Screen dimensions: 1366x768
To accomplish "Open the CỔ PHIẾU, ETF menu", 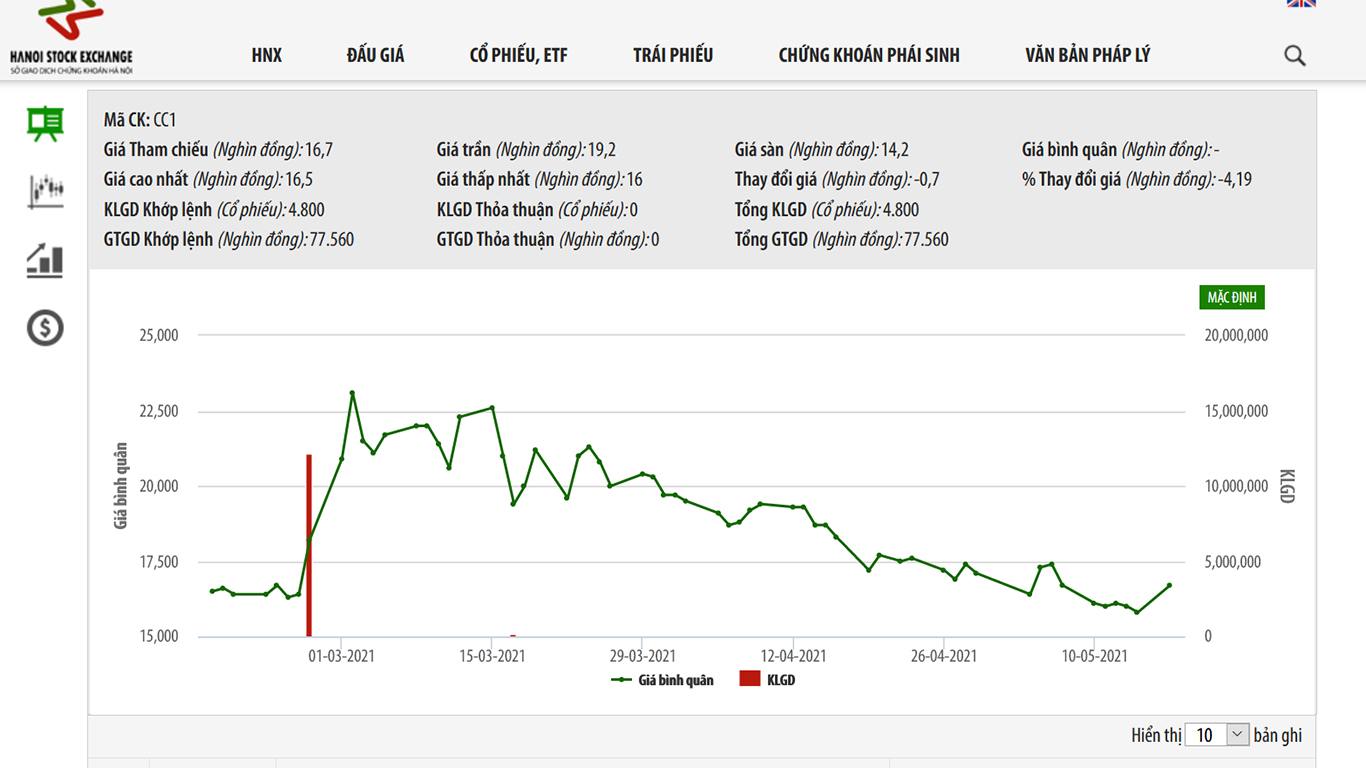I will tap(518, 56).
